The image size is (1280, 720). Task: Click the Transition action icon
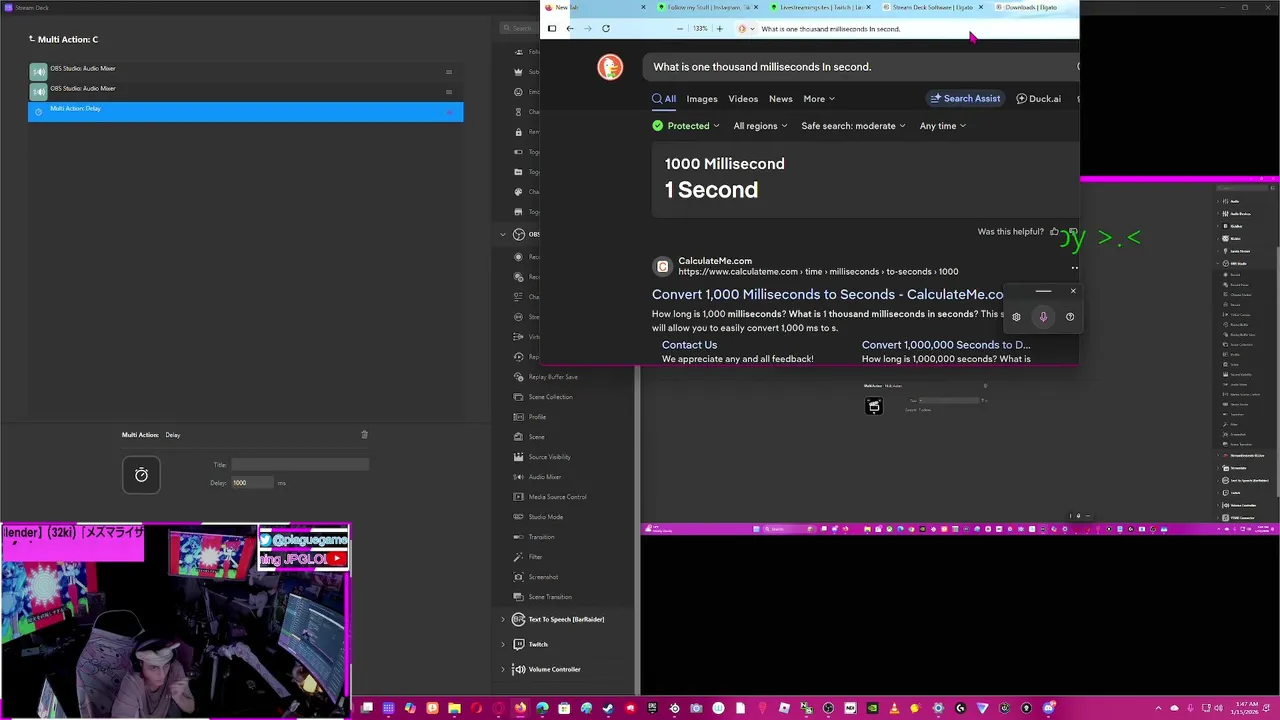click(518, 537)
